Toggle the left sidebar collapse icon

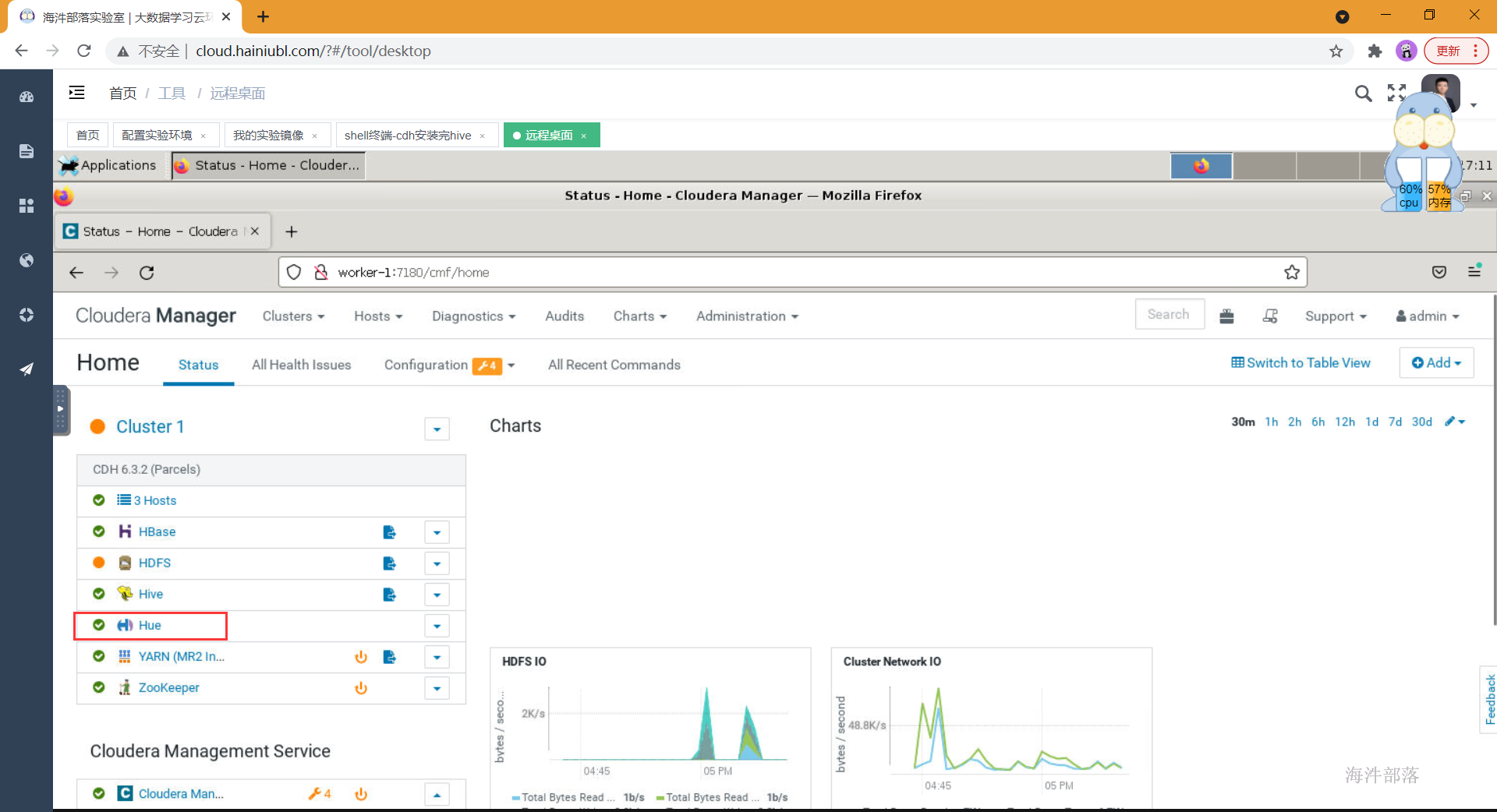click(76, 93)
